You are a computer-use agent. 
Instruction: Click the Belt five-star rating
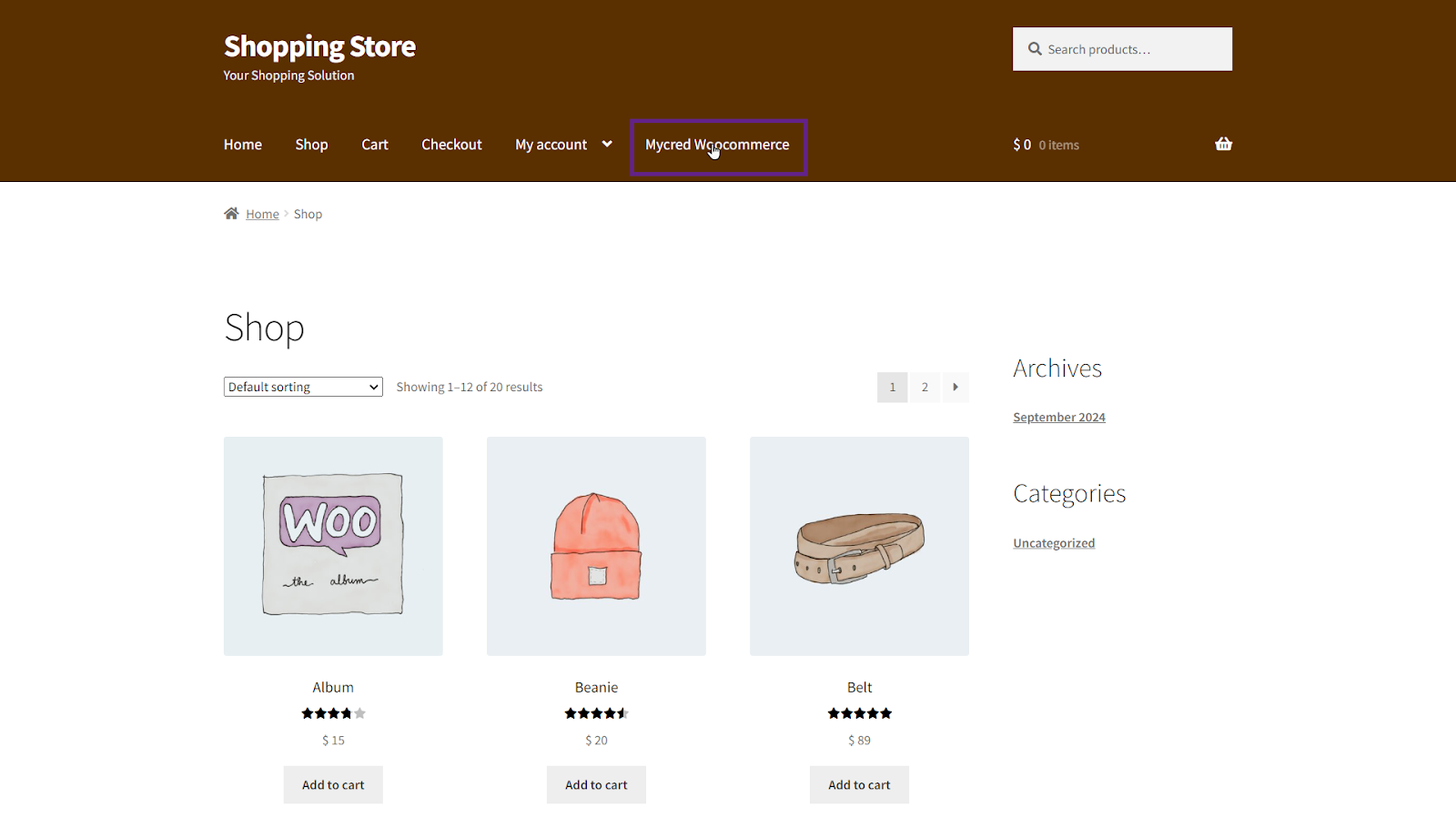point(859,713)
